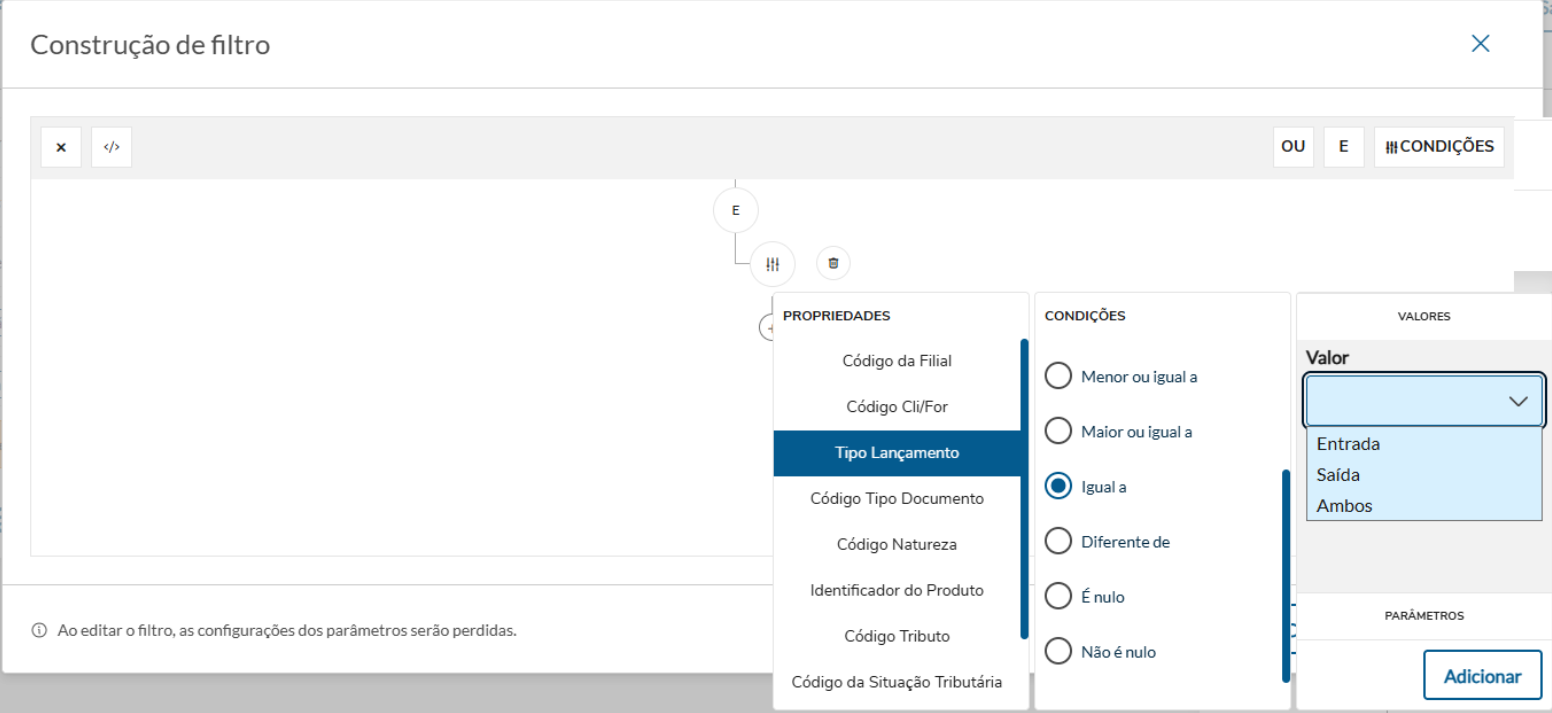Select Código Tipo Documento property
The height and width of the screenshot is (713, 1552).
click(897, 498)
